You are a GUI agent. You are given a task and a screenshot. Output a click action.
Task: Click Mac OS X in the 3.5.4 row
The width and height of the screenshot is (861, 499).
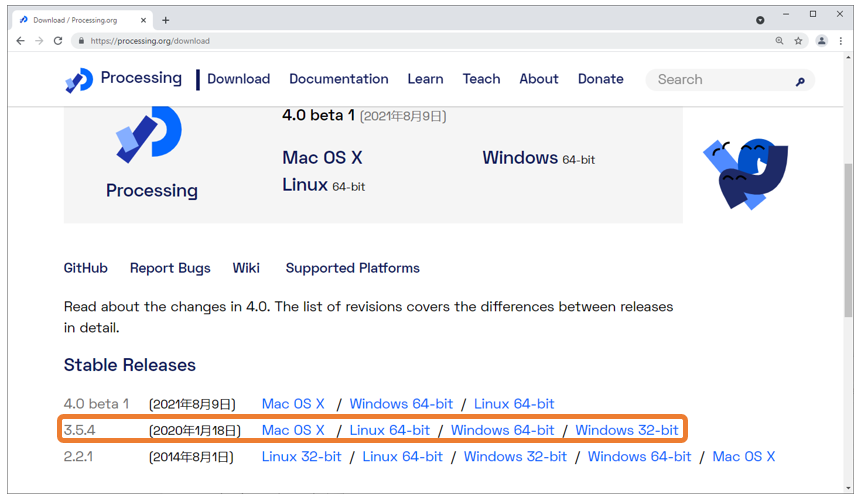293,430
